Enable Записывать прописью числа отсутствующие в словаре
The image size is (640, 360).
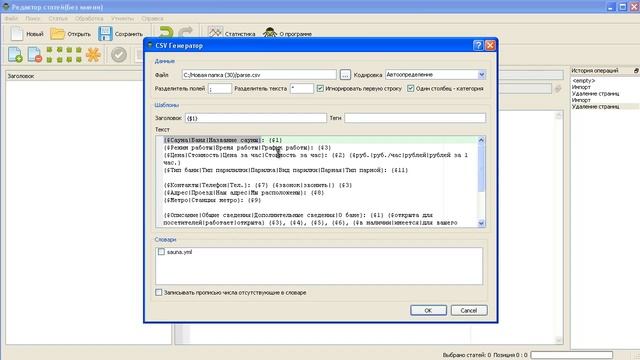point(159,292)
